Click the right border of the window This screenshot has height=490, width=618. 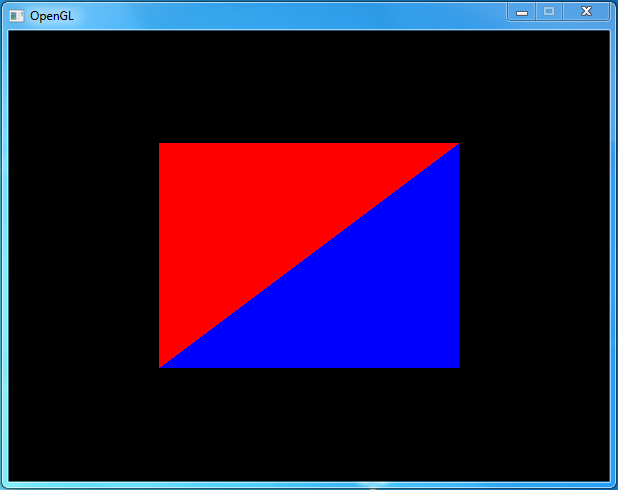click(613, 255)
